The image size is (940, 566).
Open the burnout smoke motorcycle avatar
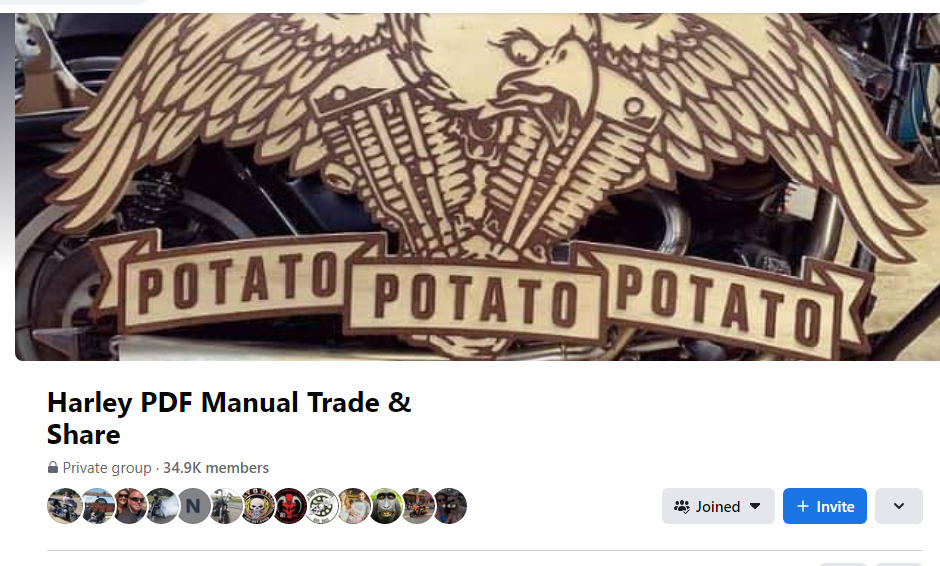click(x=161, y=506)
